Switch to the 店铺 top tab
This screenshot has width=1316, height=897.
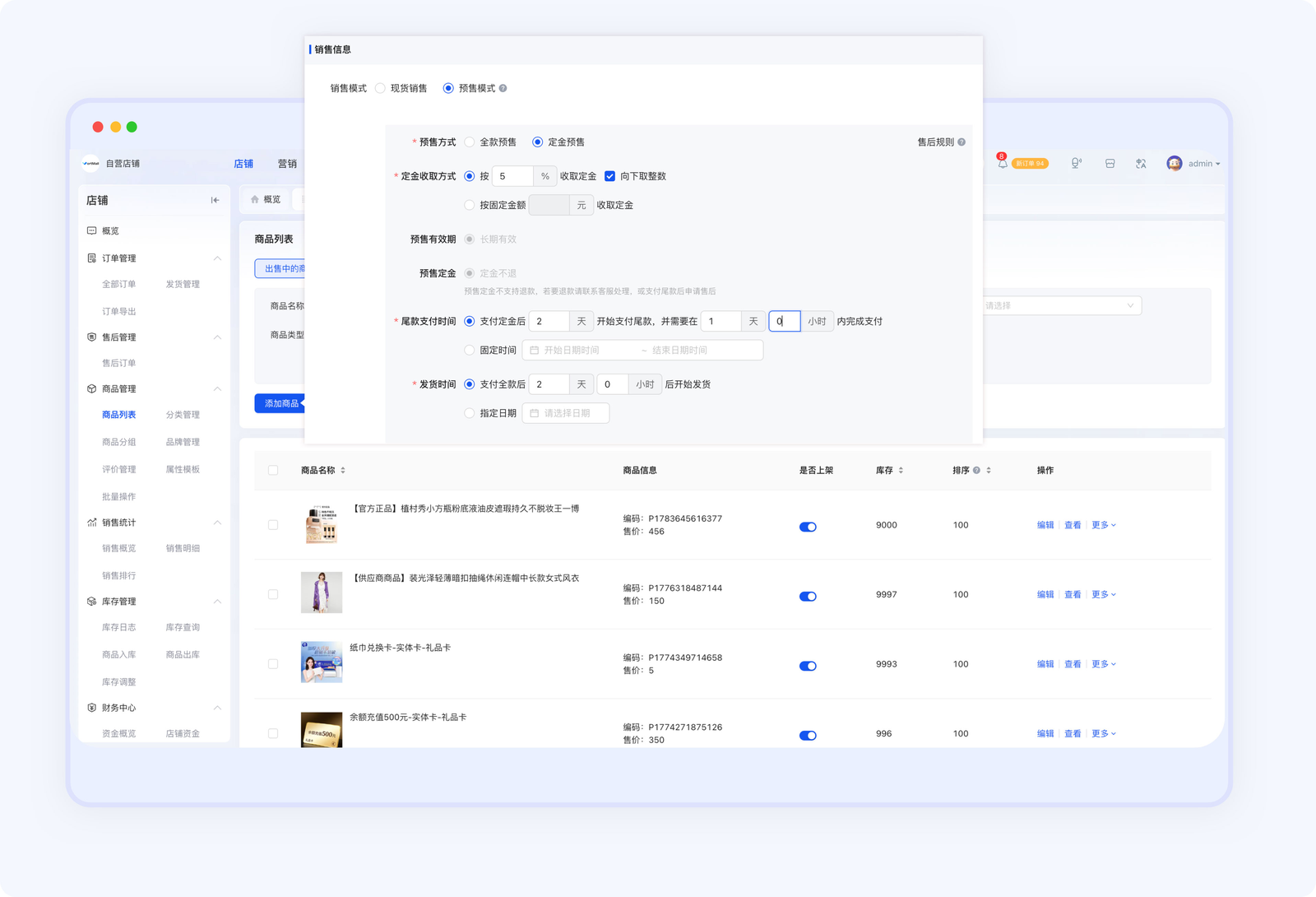click(x=243, y=164)
